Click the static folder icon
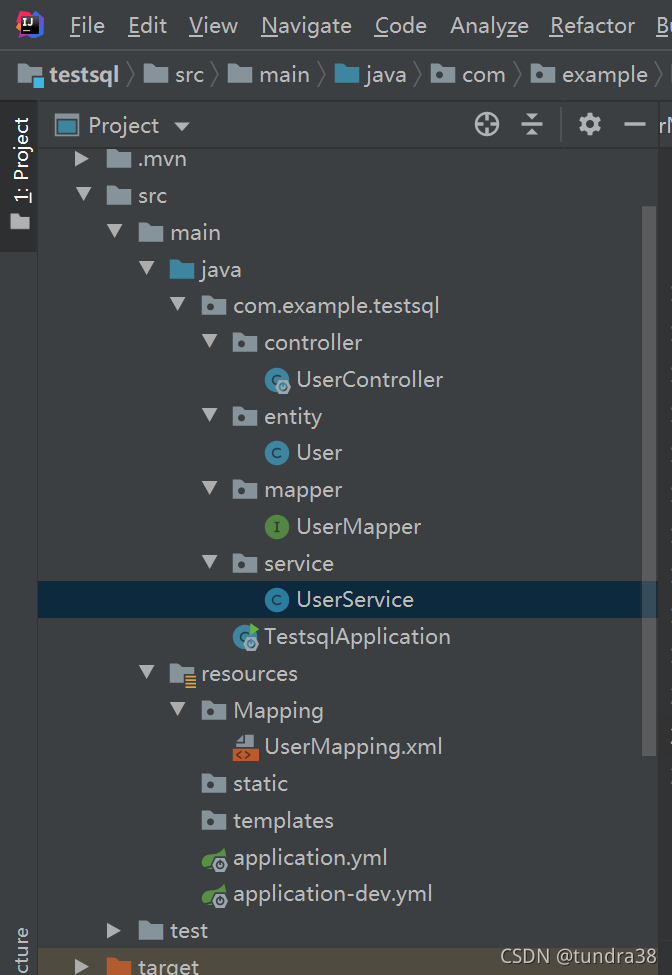This screenshot has width=672, height=975. coord(214,783)
